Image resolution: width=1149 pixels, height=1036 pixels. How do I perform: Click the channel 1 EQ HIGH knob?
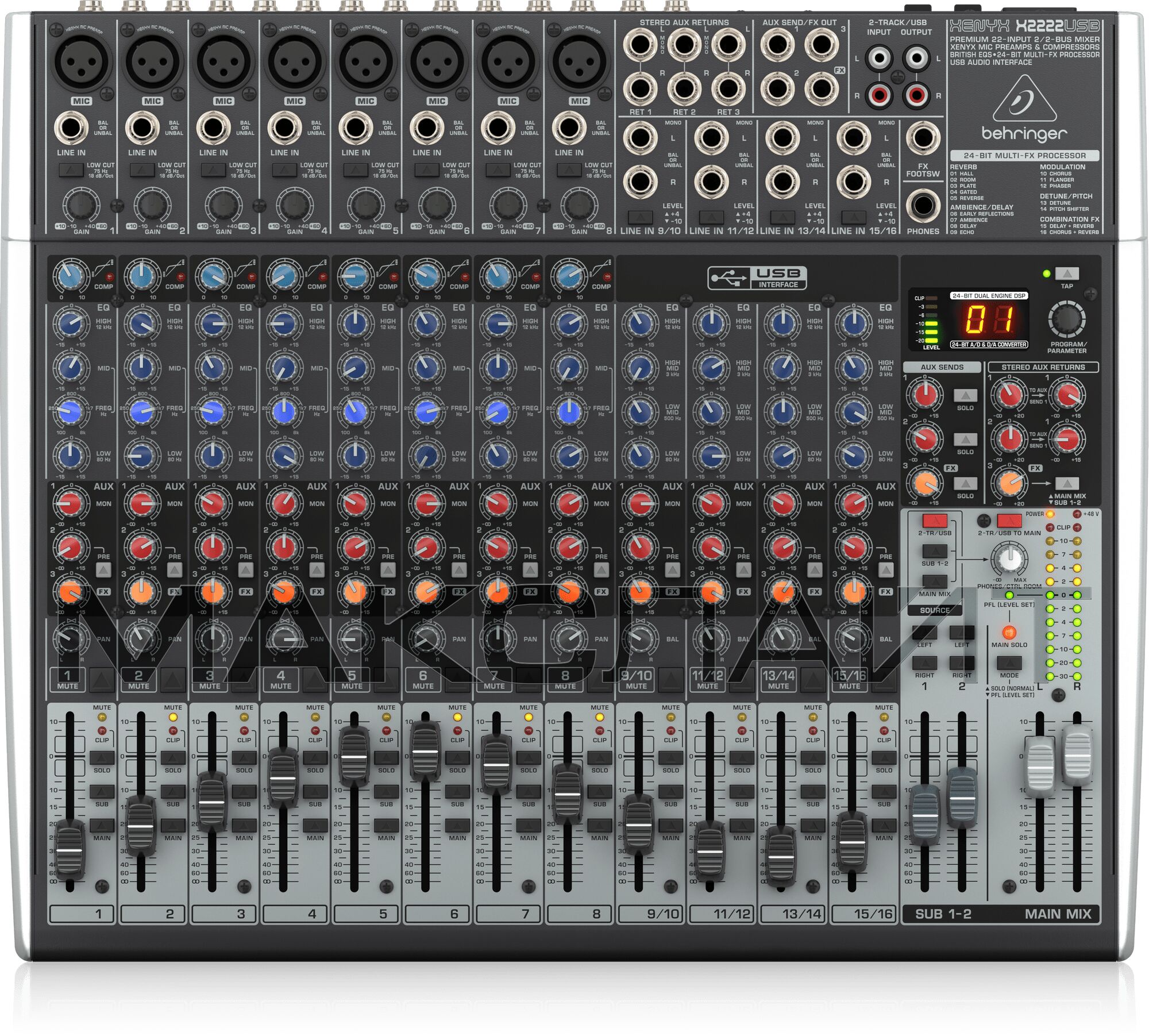pos(70,323)
